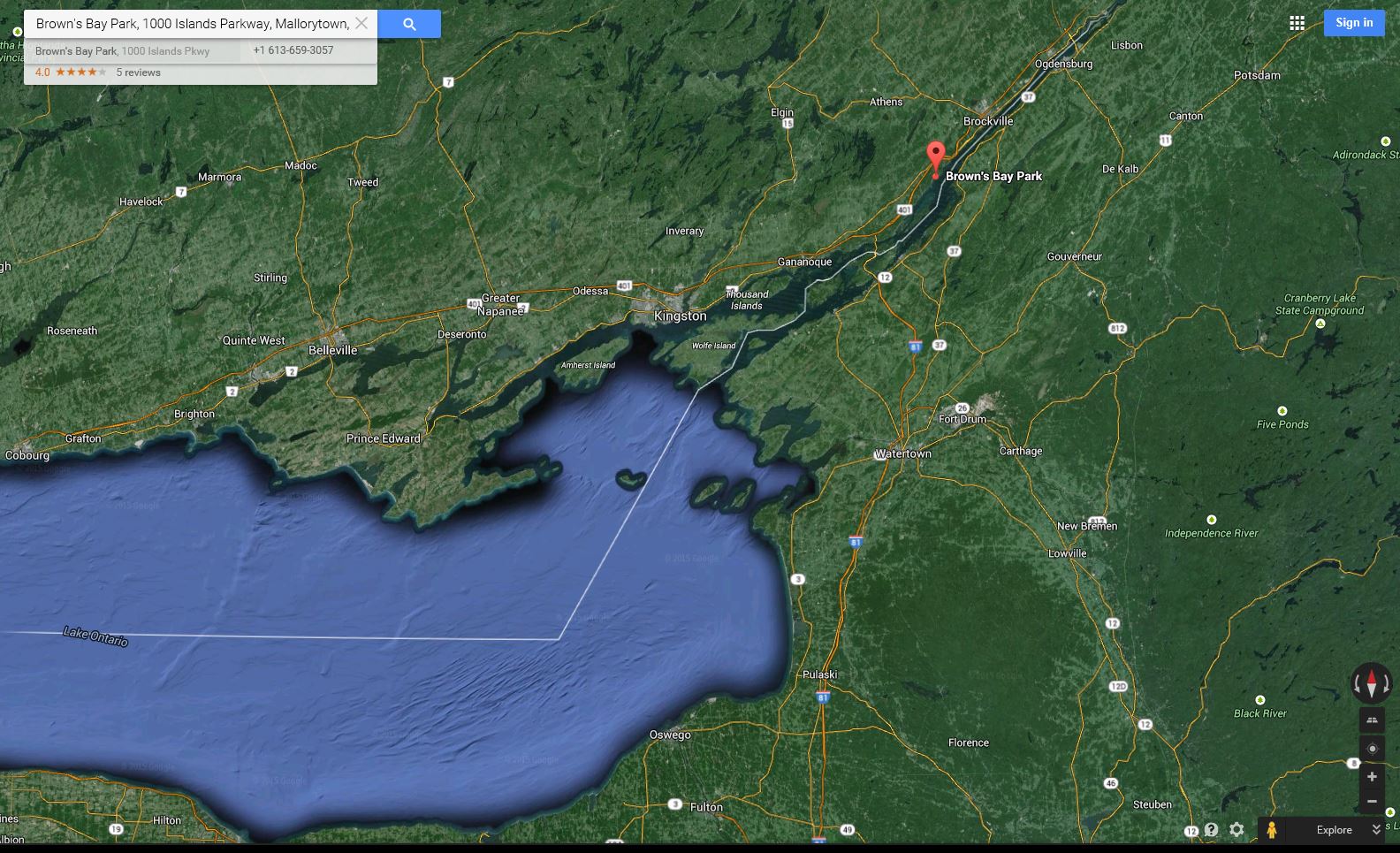The width and height of the screenshot is (1400, 853).
Task: Clear the search box with the X
Action: [361, 24]
